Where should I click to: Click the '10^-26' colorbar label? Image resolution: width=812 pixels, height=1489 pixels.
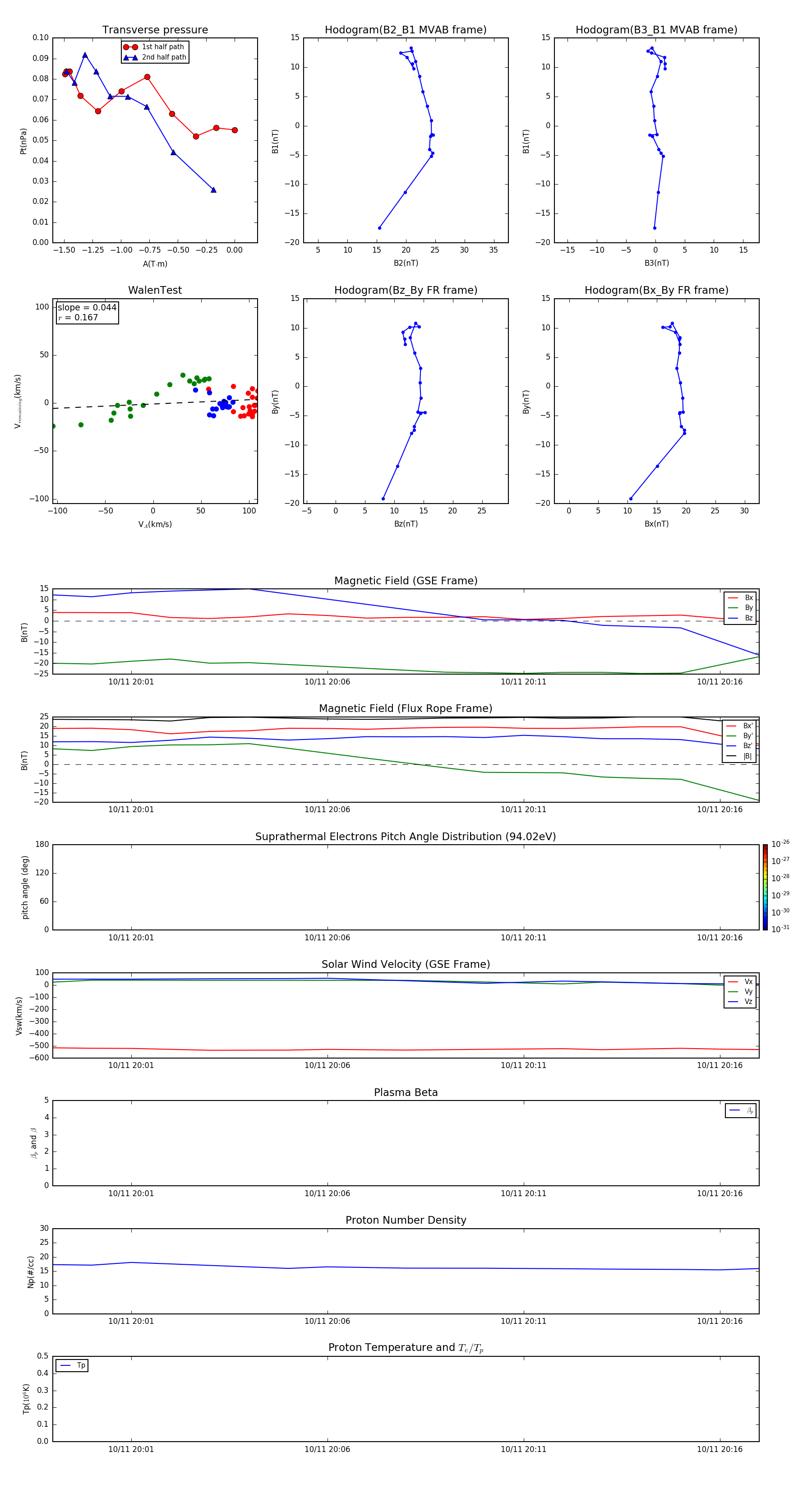click(x=780, y=844)
